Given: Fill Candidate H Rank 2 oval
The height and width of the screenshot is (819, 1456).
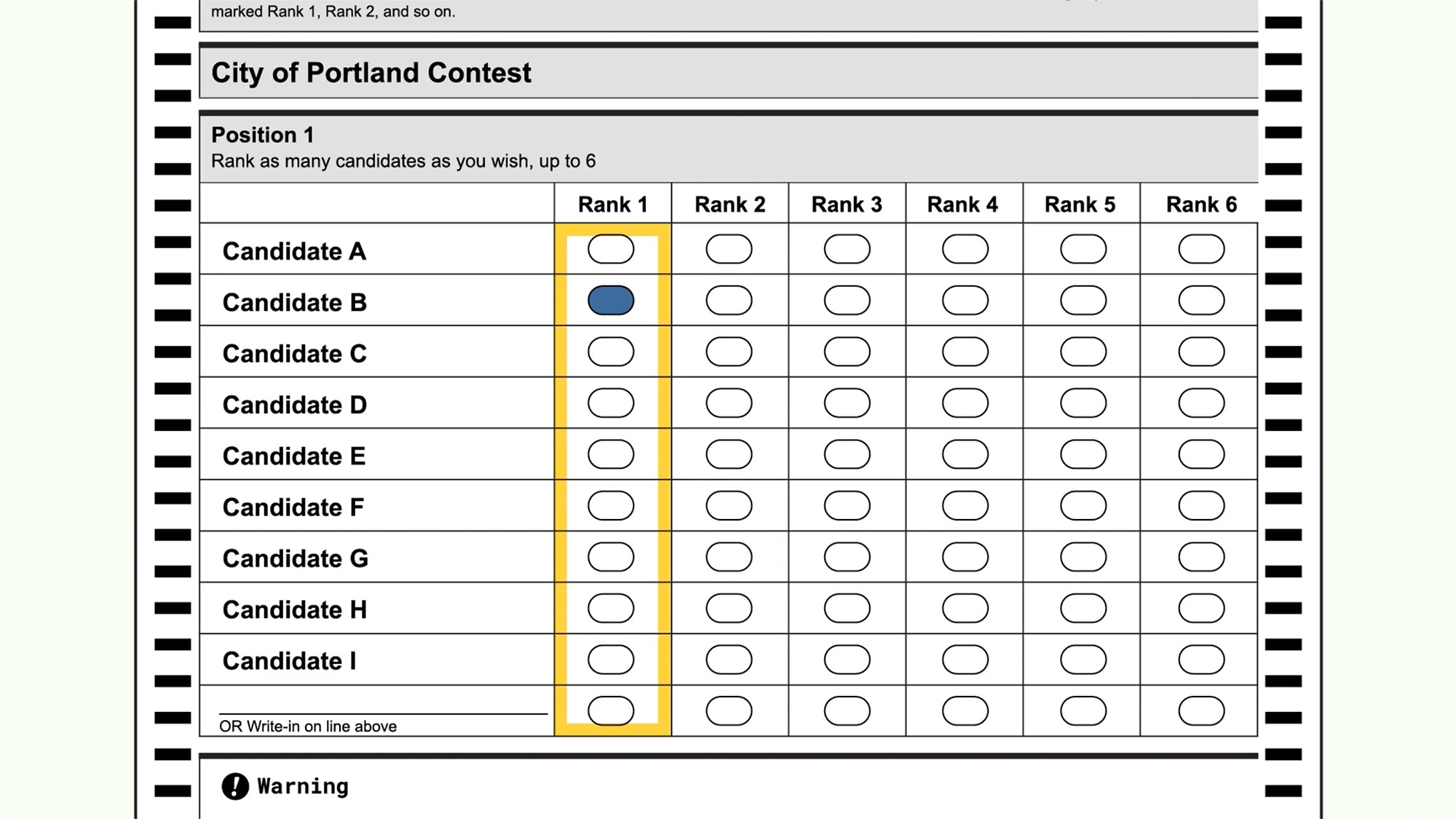Looking at the screenshot, I should coord(729,609).
